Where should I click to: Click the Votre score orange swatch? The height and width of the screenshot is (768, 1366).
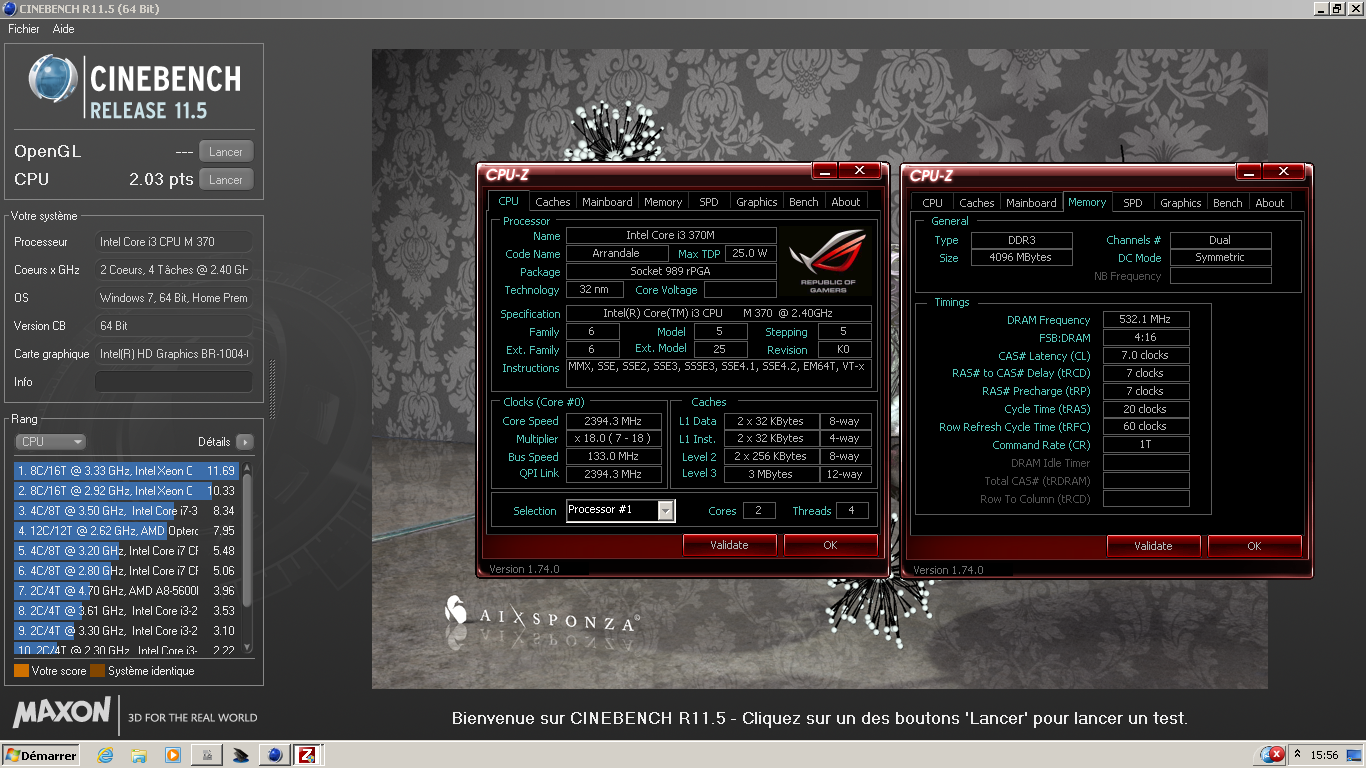(x=21, y=671)
